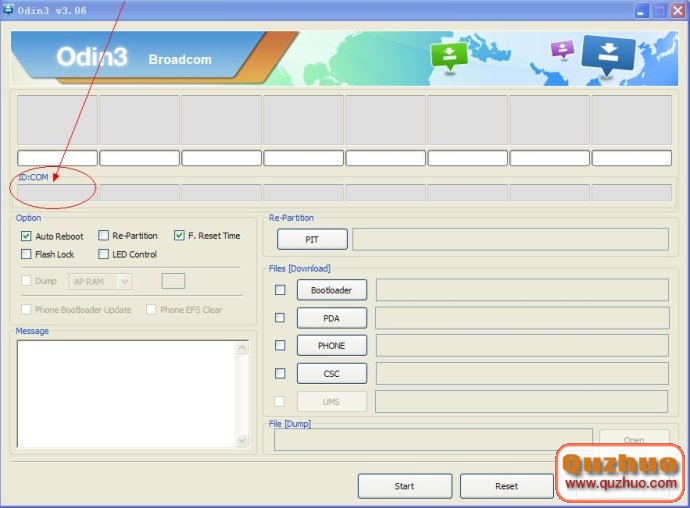Check the box beside CSC
690x508 pixels.
(280, 373)
